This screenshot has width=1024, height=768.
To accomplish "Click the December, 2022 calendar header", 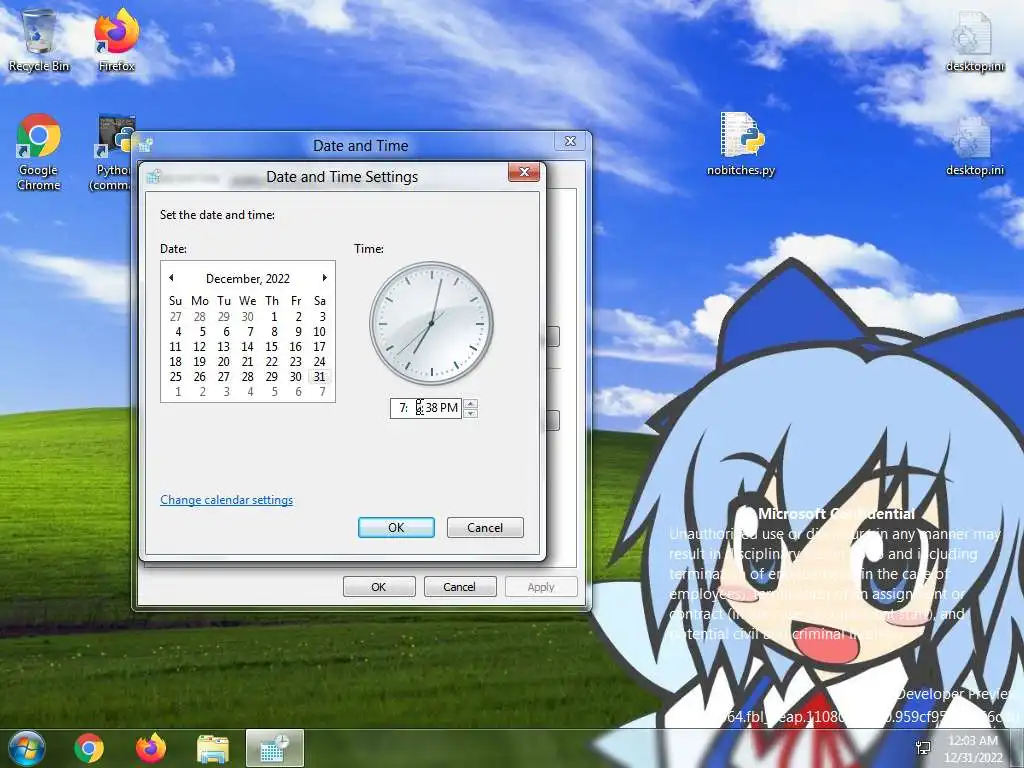I will click(x=248, y=279).
